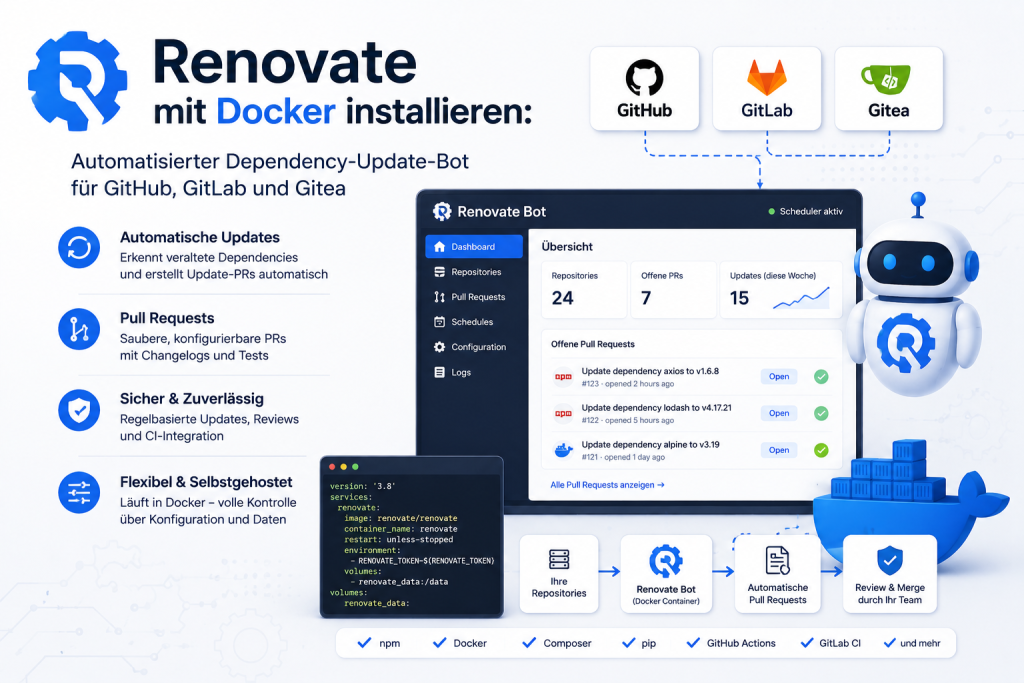Viewport: 1024px width, 683px height.
Task: Click the word Docker in the headline
Action: [276, 111]
